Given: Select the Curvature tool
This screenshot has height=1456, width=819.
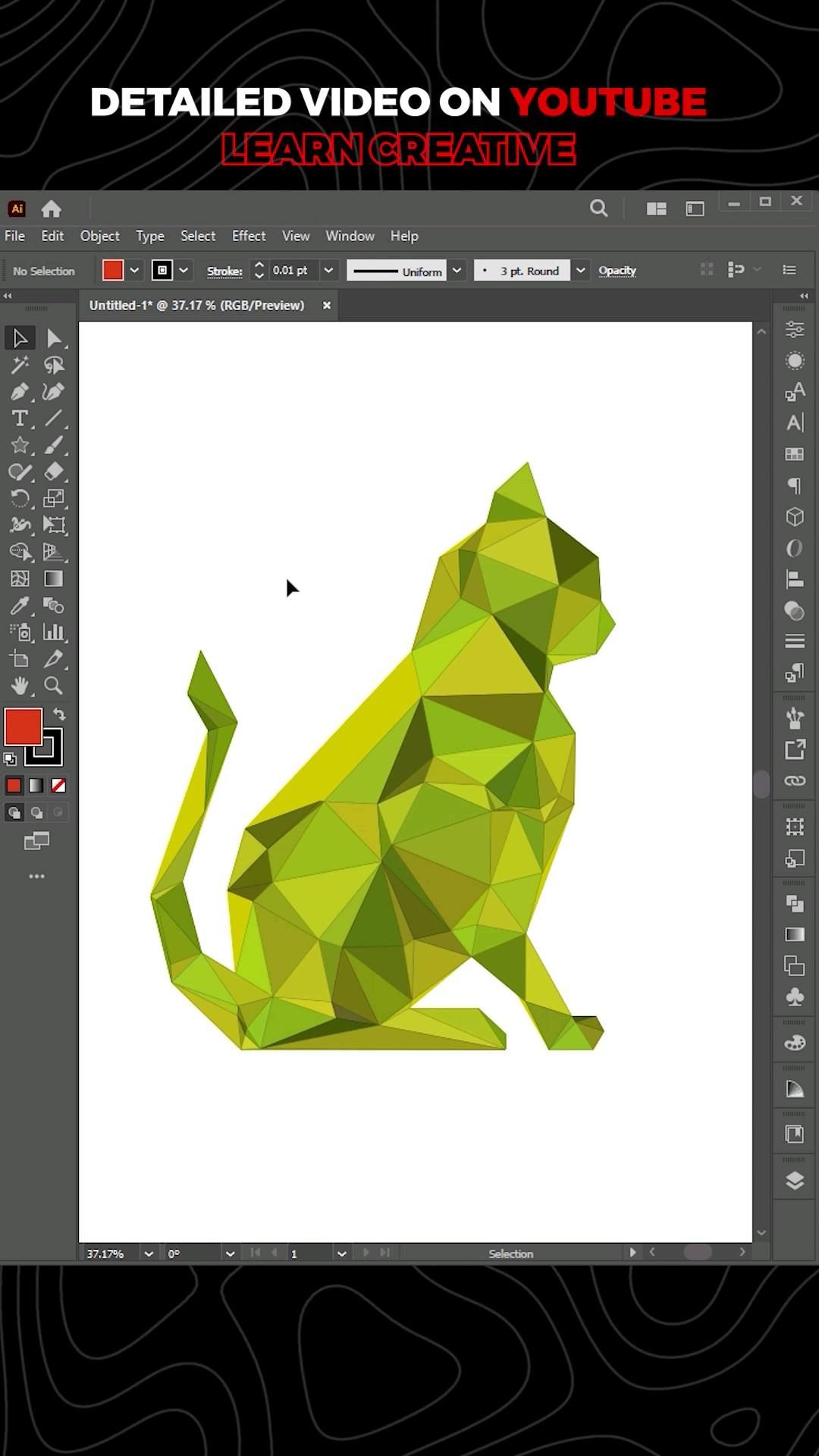Looking at the screenshot, I should click(x=54, y=391).
